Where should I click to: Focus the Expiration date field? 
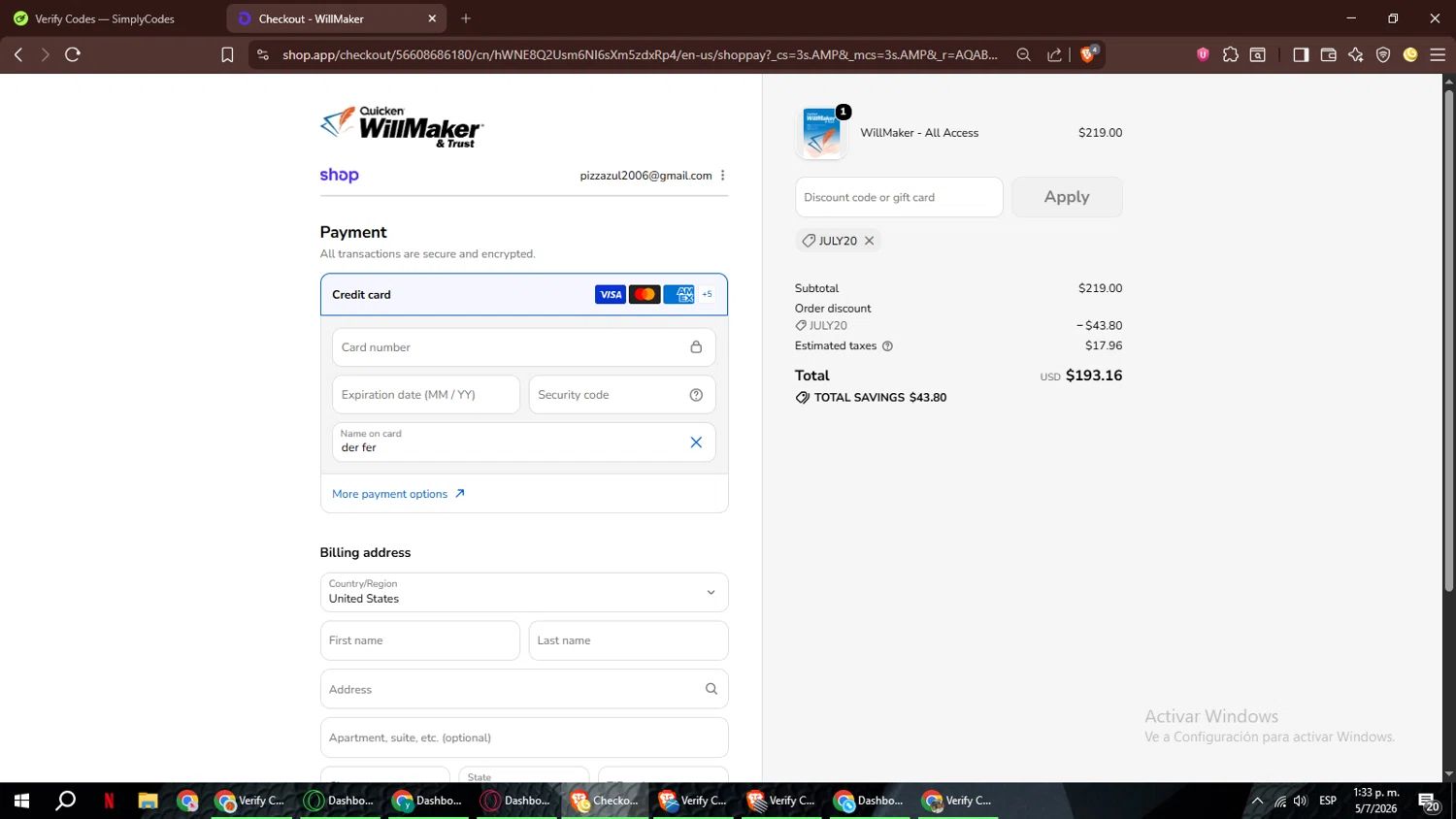coord(426,395)
